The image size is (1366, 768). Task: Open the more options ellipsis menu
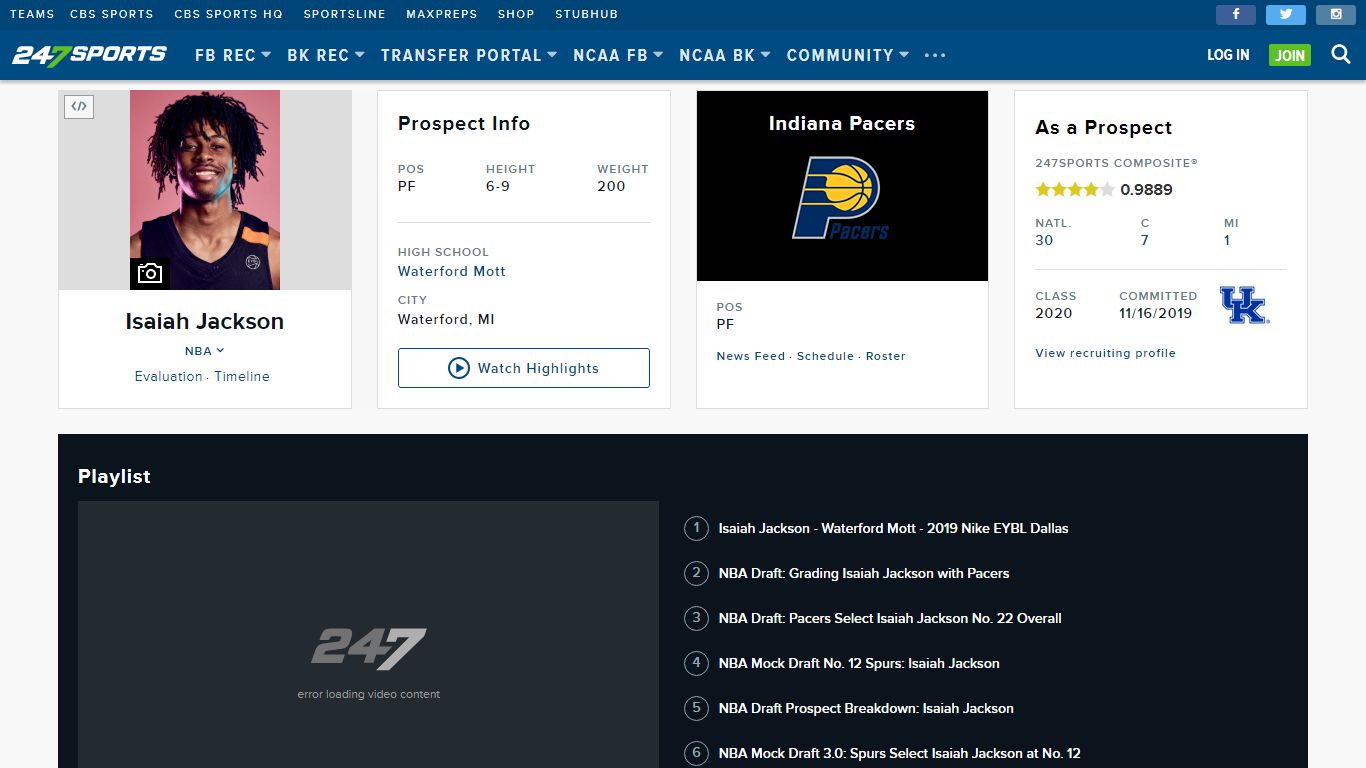[935, 56]
